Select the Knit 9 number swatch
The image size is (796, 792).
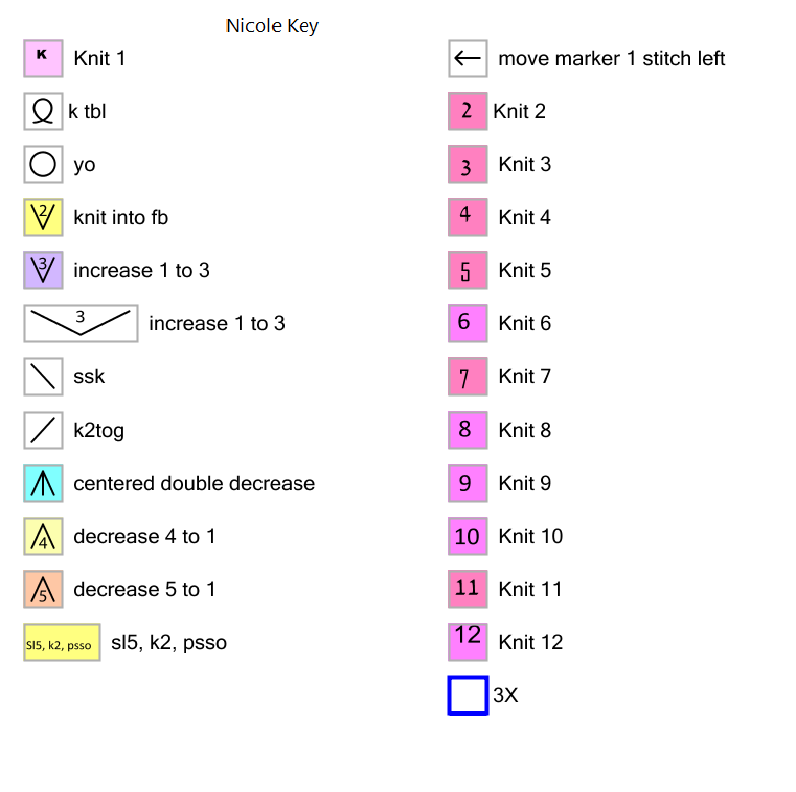point(467,483)
